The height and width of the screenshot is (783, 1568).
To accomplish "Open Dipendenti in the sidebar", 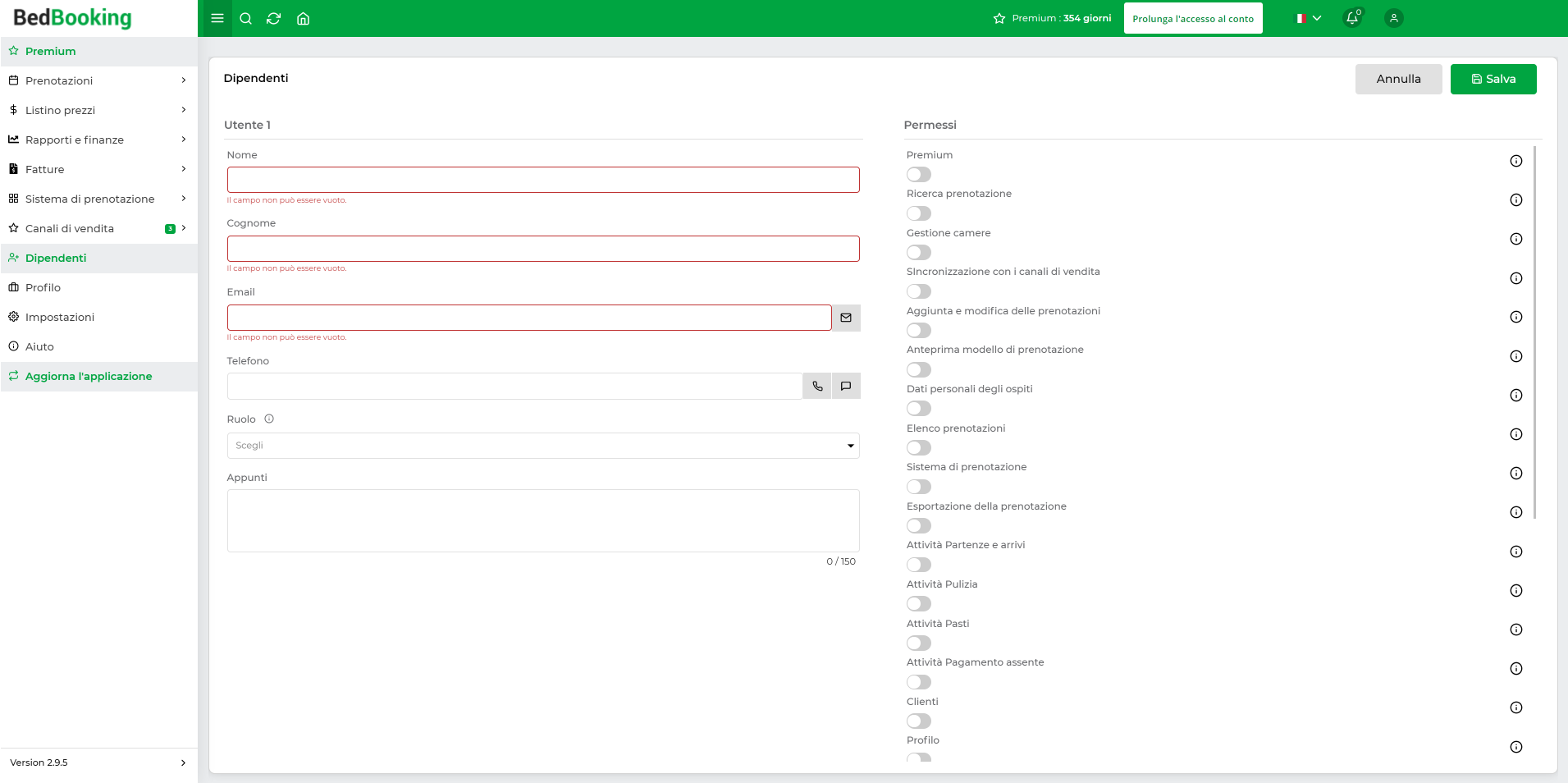I will 99,258.
